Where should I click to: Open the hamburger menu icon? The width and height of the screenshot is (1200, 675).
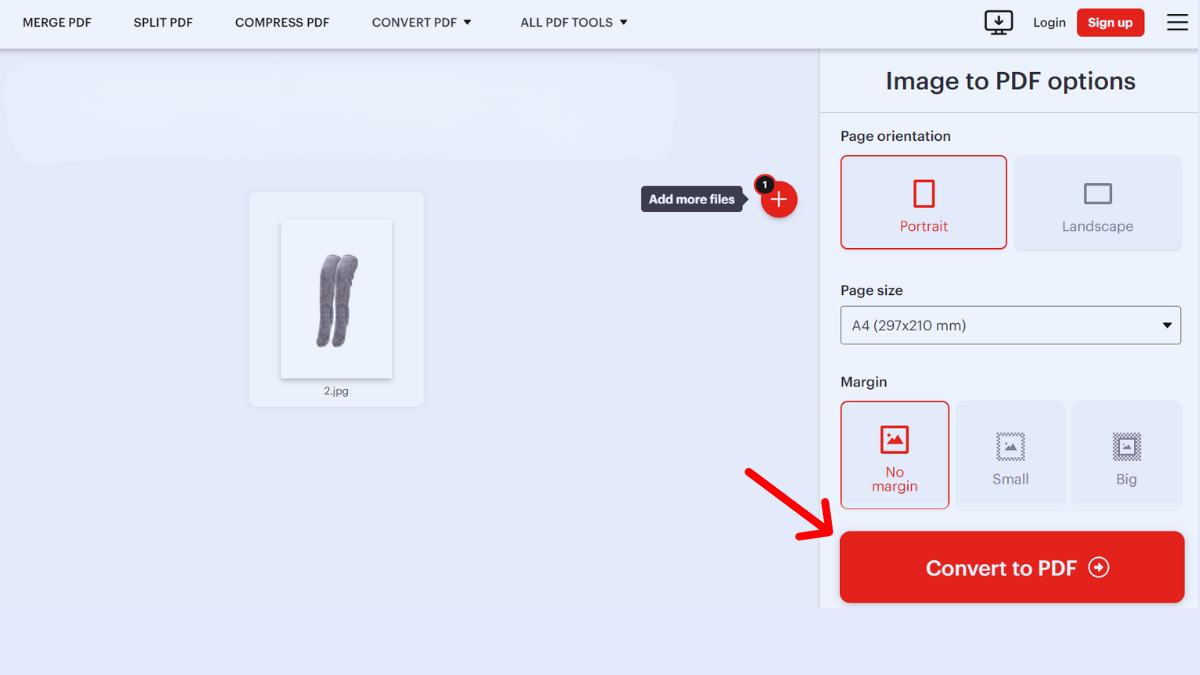[x=1177, y=22]
